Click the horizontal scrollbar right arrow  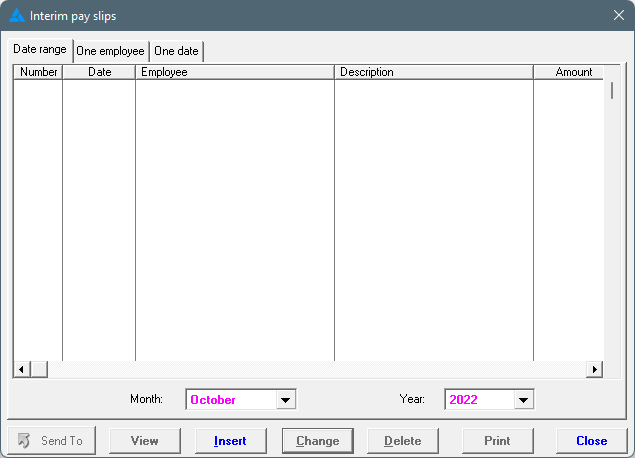click(x=594, y=369)
